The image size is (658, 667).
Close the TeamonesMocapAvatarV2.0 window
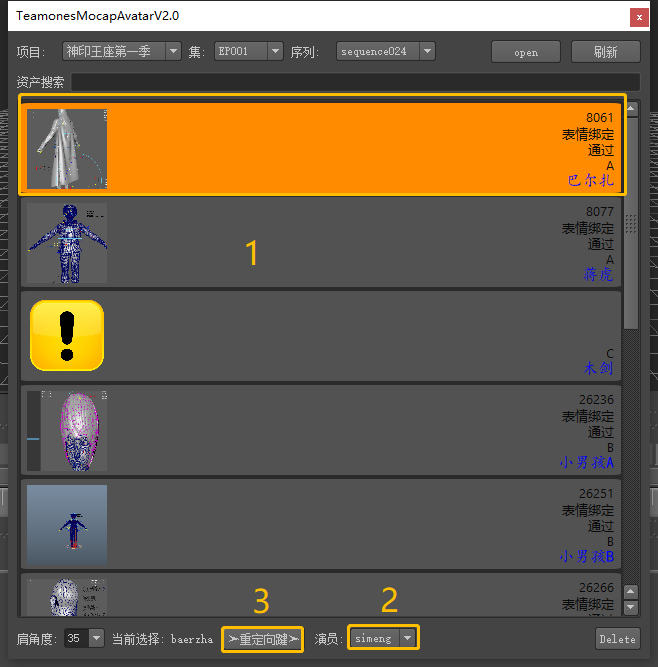coord(639,17)
